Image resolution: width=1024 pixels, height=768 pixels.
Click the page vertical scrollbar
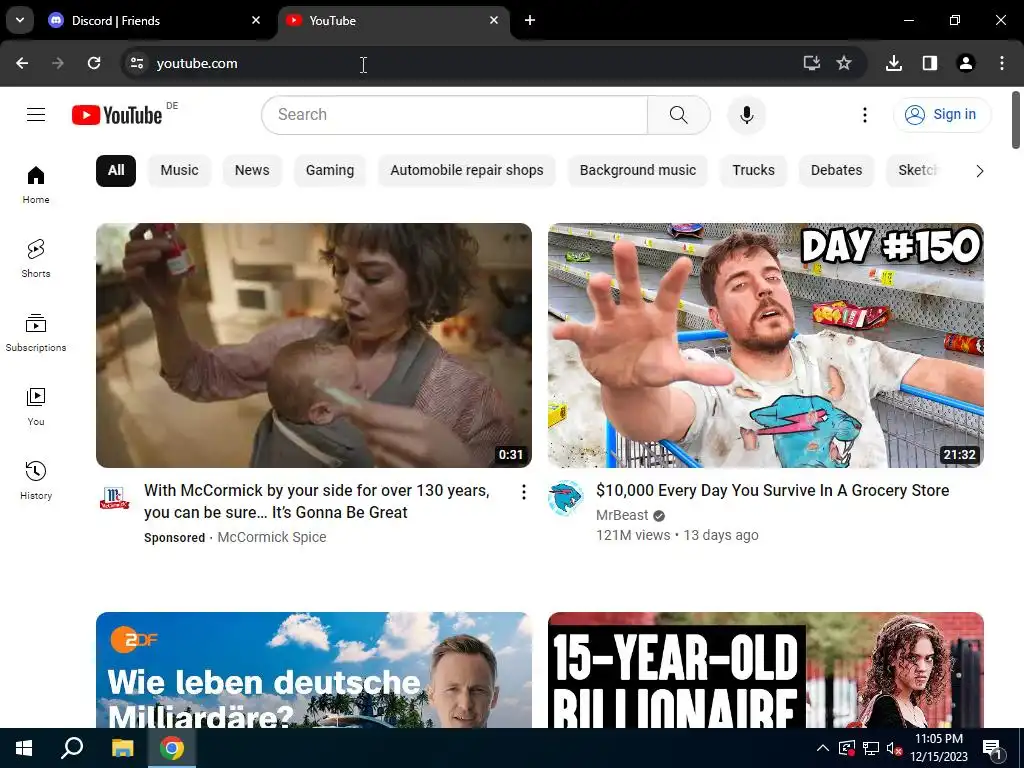1016,120
